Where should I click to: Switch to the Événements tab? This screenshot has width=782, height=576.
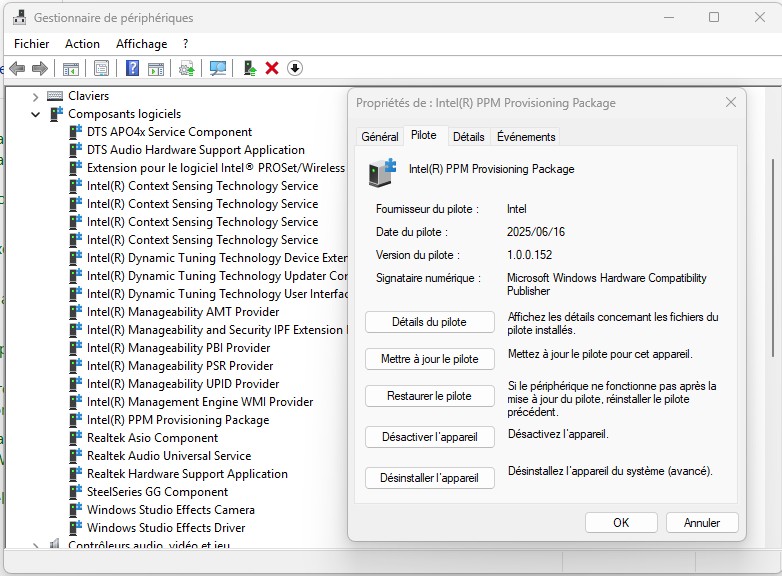click(x=526, y=137)
